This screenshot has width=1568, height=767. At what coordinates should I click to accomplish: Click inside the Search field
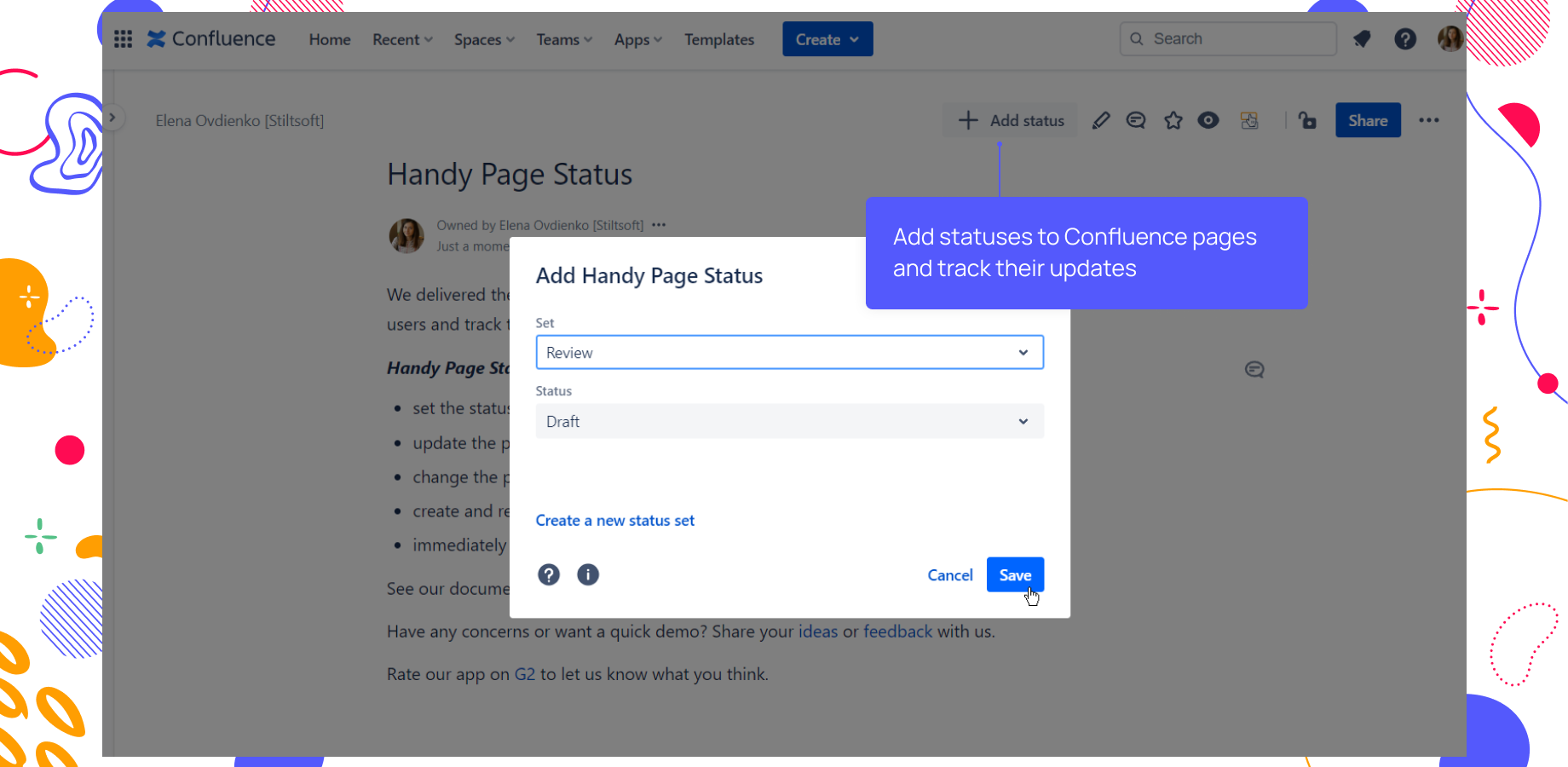(x=1227, y=38)
